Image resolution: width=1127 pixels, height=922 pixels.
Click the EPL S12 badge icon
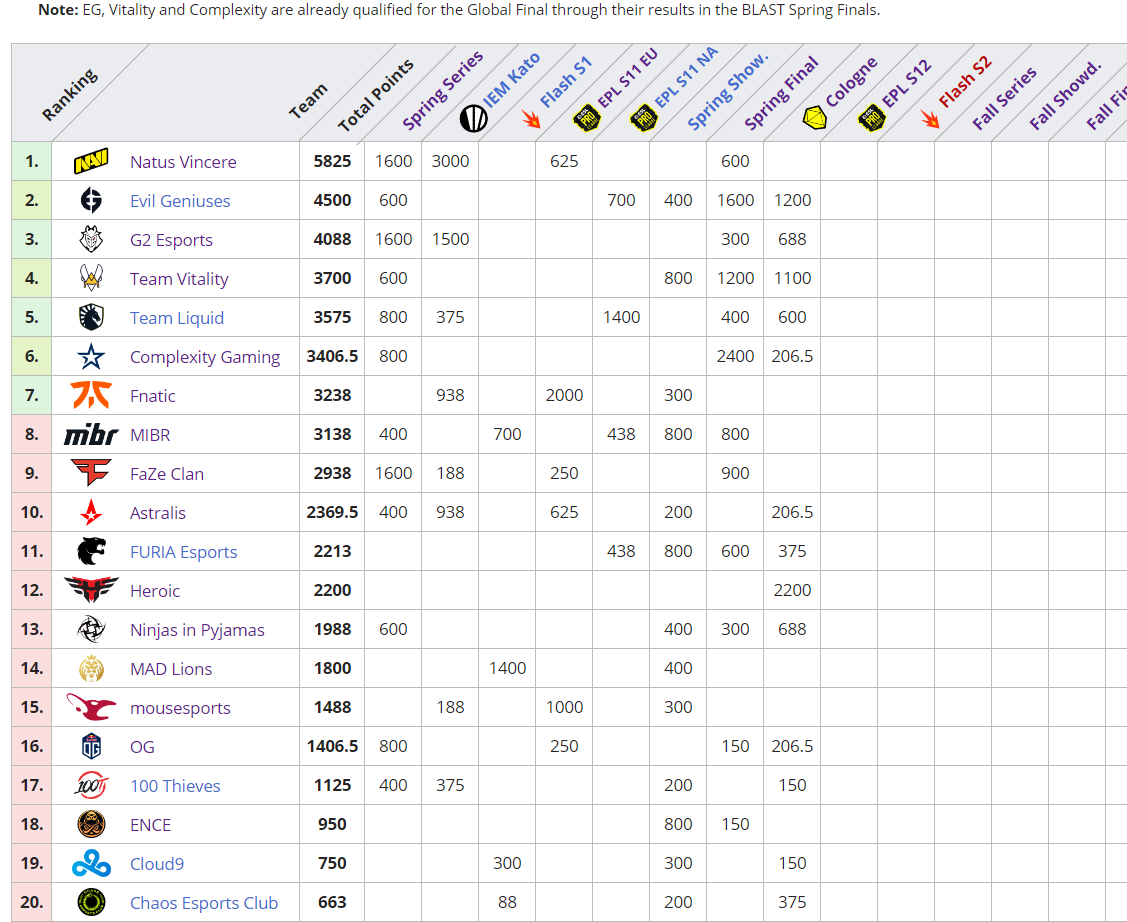tap(872, 118)
